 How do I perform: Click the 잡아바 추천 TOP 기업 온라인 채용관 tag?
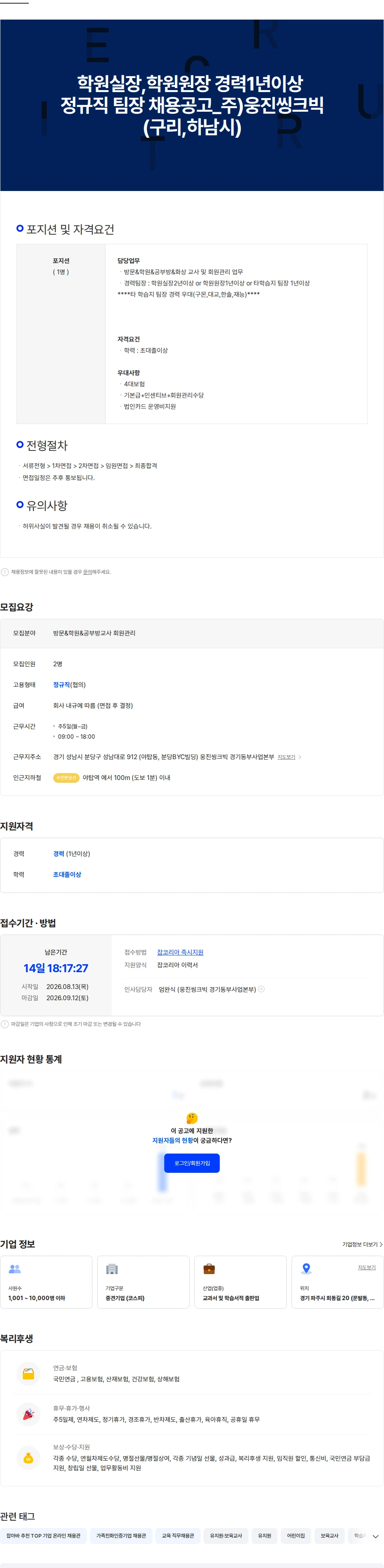43,1536
